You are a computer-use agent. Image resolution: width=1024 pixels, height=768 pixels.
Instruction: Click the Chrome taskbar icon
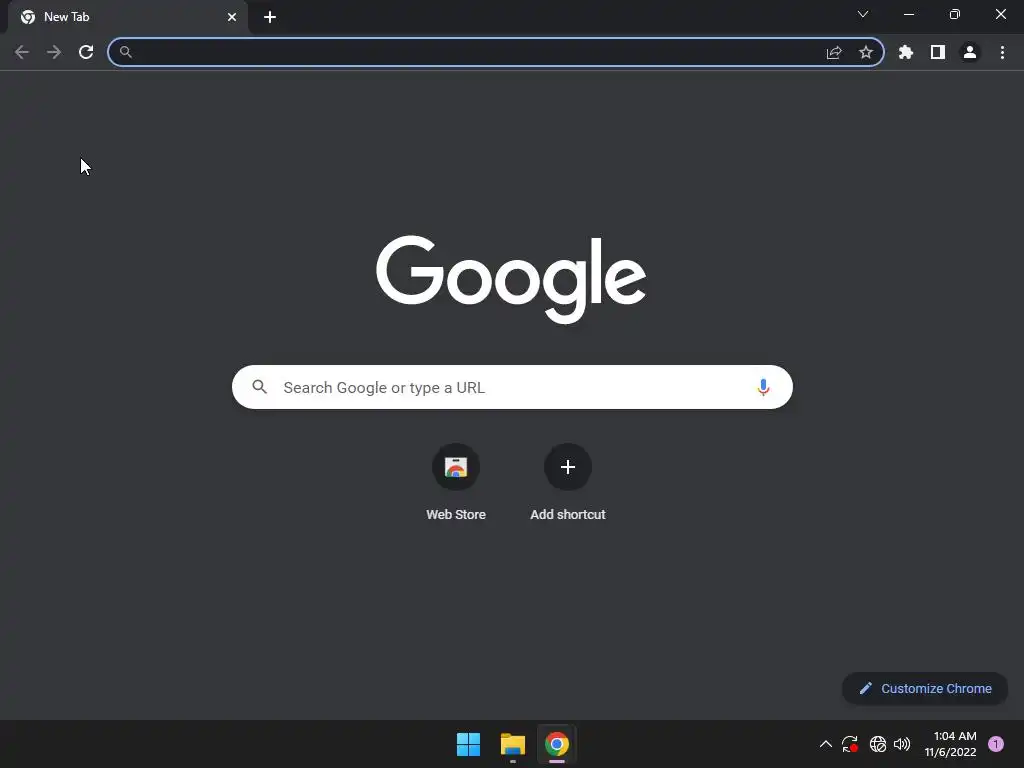click(557, 744)
